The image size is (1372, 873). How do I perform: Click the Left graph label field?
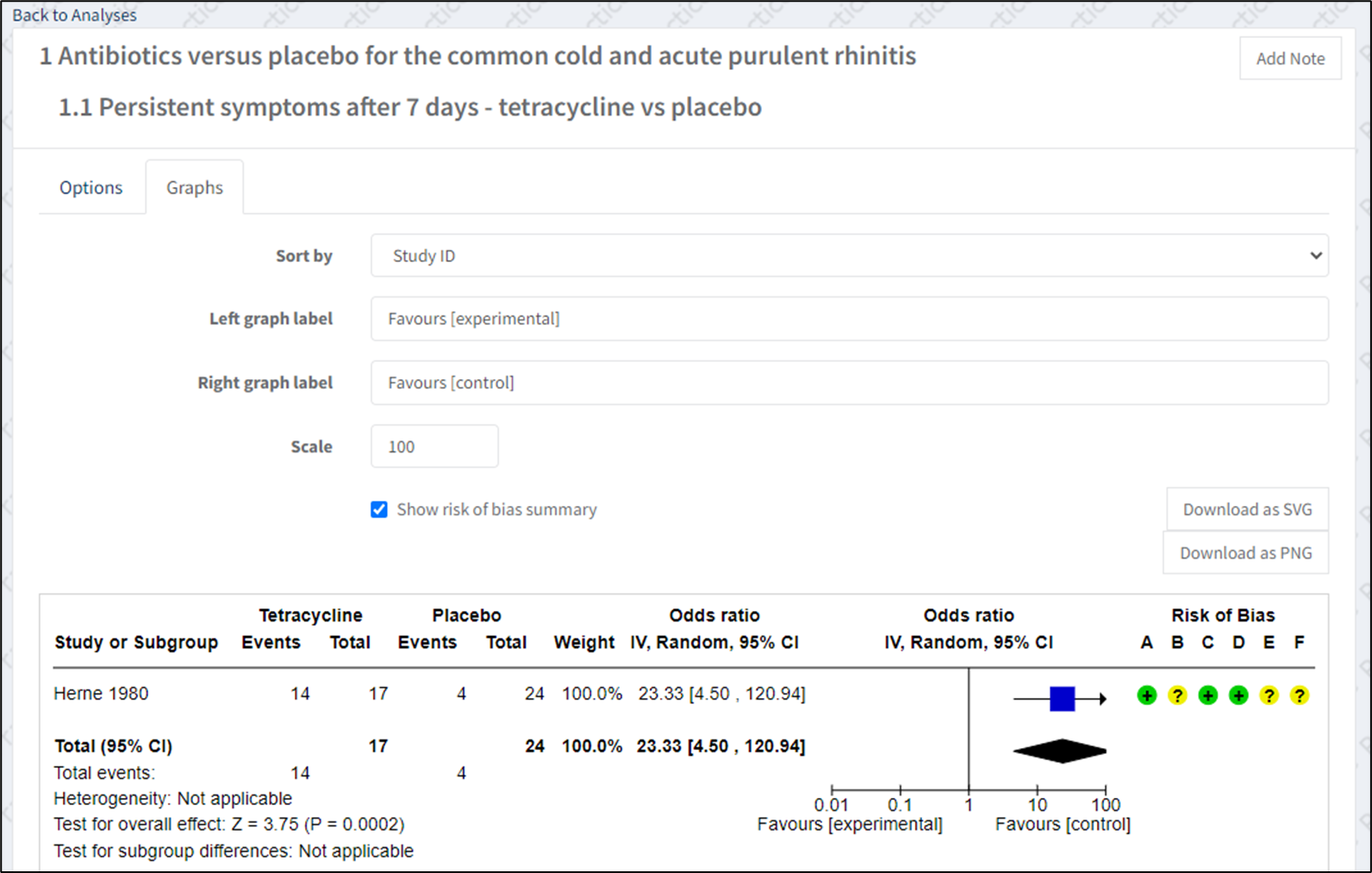849,319
